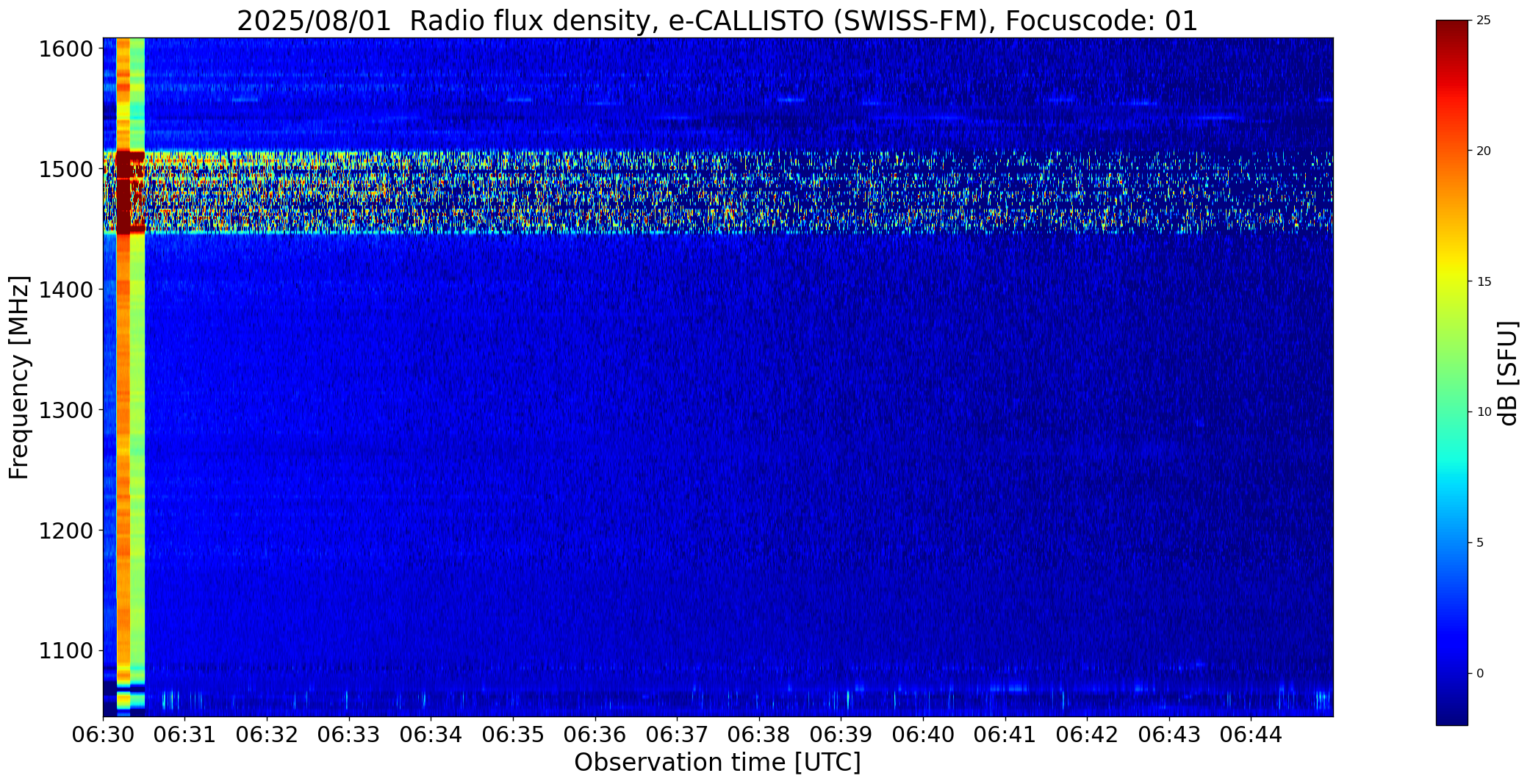Click the 1500 frequency tick label

coord(66,170)
